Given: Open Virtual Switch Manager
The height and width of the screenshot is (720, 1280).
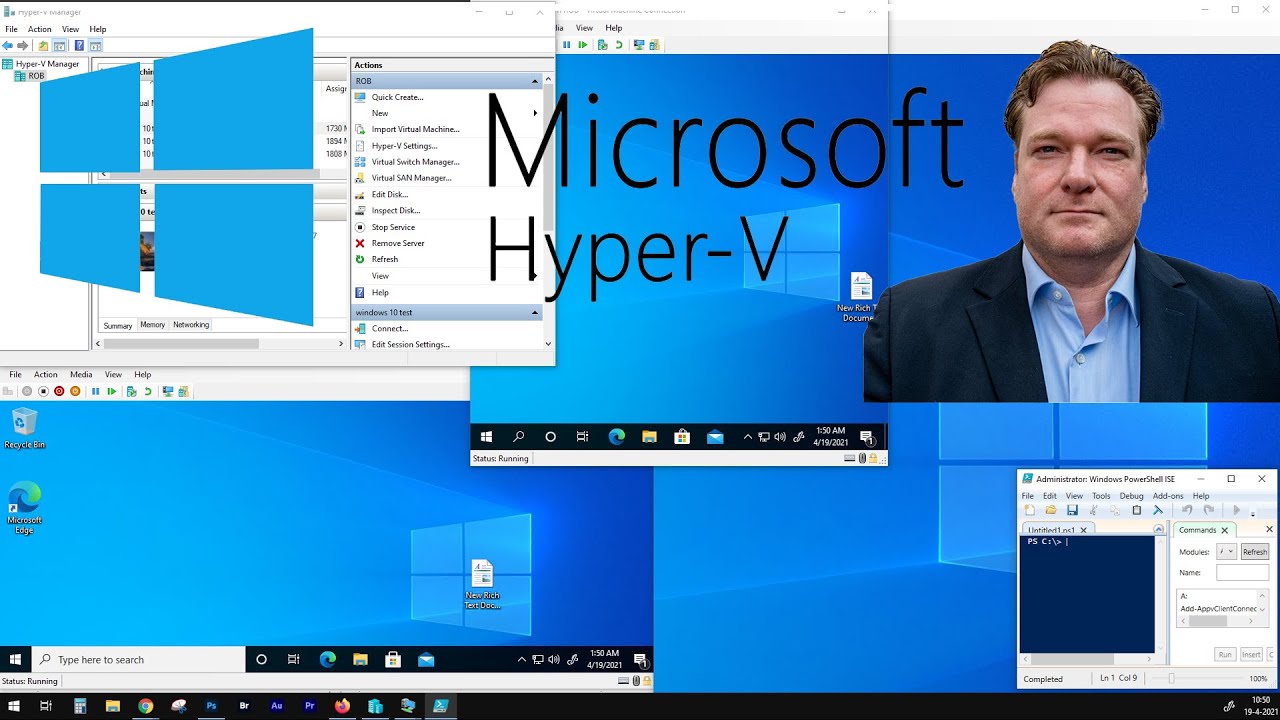Looking at the screenshot, I should pyautogui.click(x=415, y=162).
